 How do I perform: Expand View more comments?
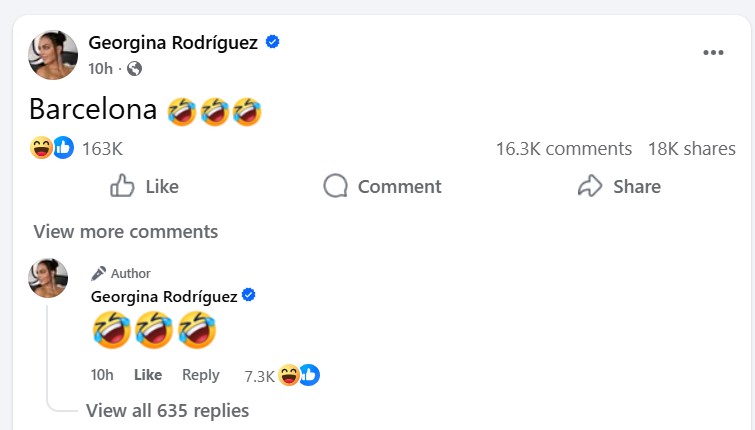[x=125, y=231]
